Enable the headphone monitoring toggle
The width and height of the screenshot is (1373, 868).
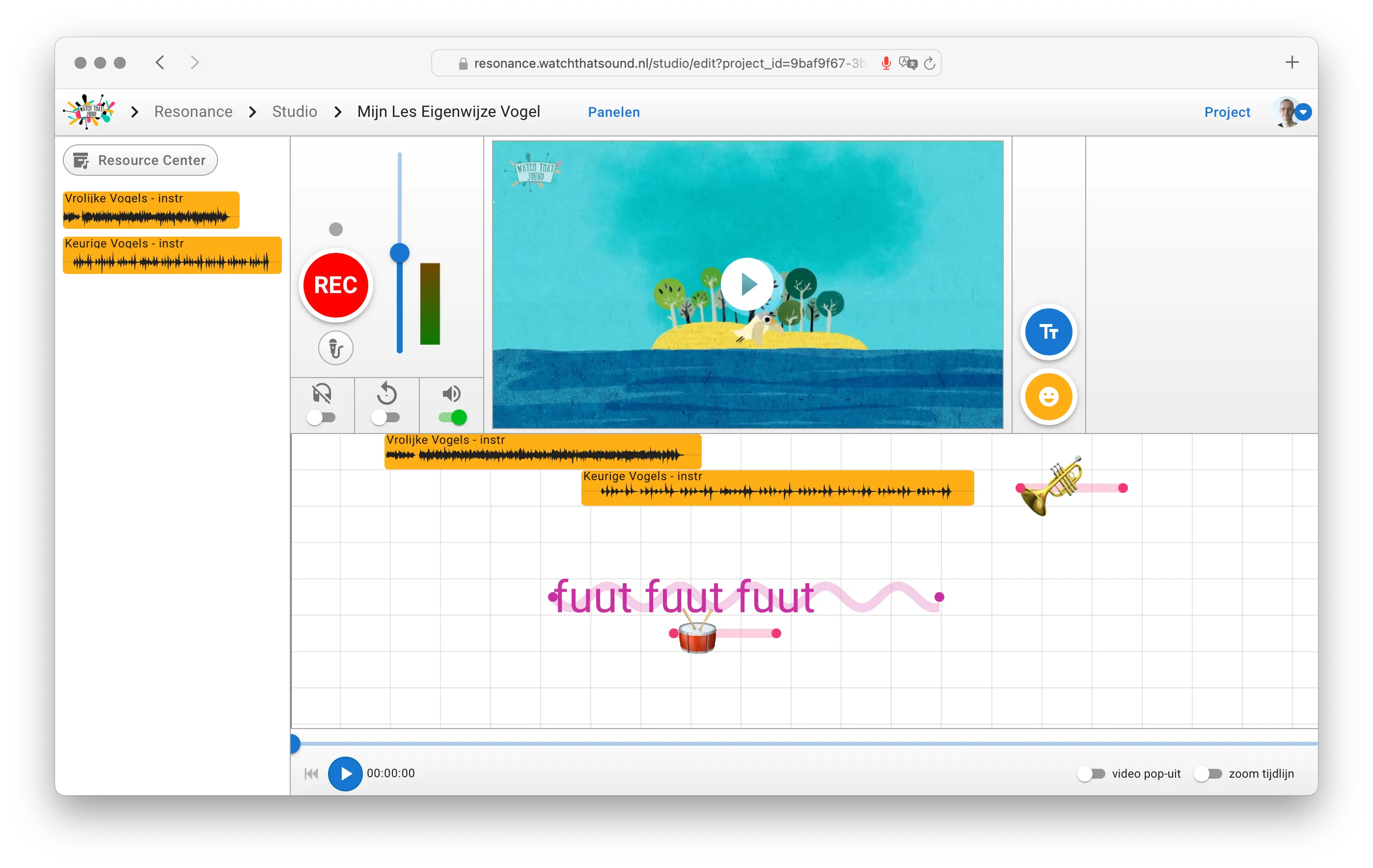tap(322, 418)
